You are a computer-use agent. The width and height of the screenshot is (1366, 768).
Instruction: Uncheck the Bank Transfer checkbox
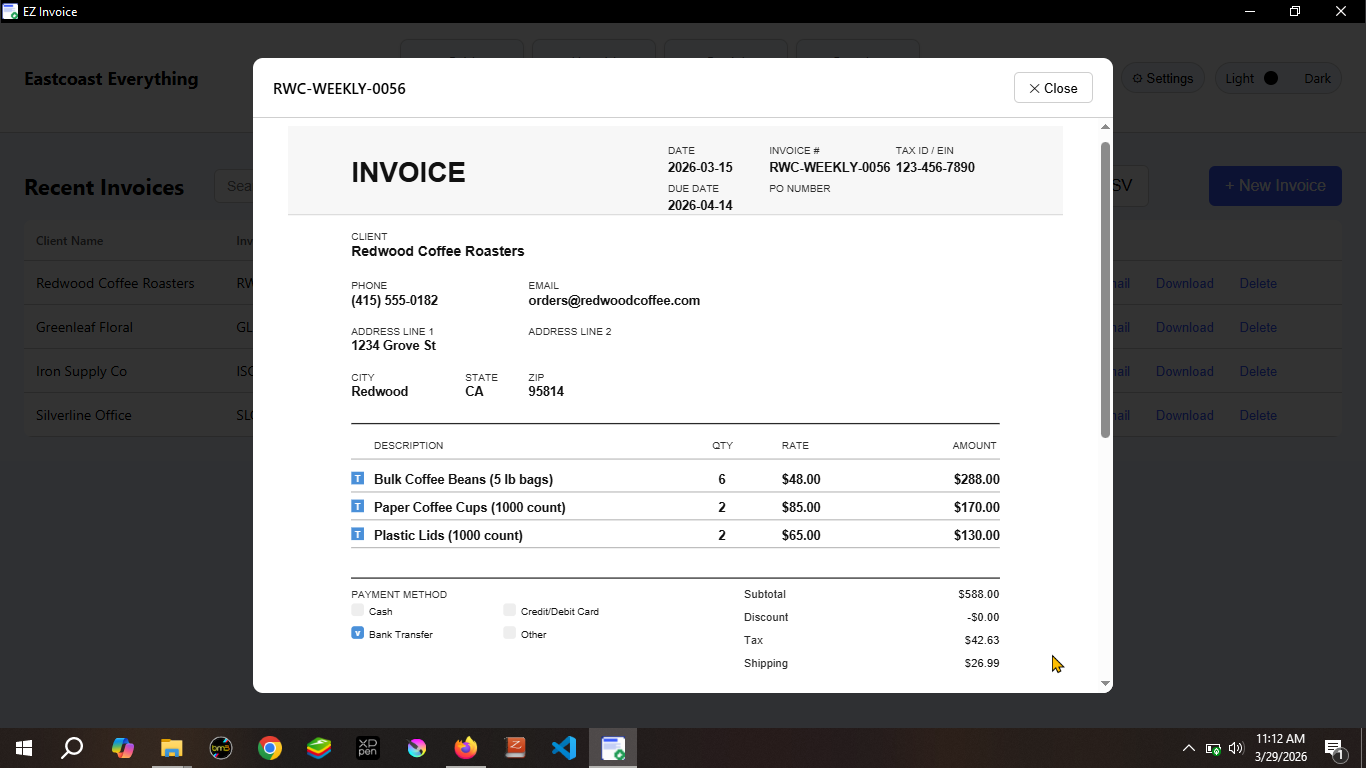(357, 633)
